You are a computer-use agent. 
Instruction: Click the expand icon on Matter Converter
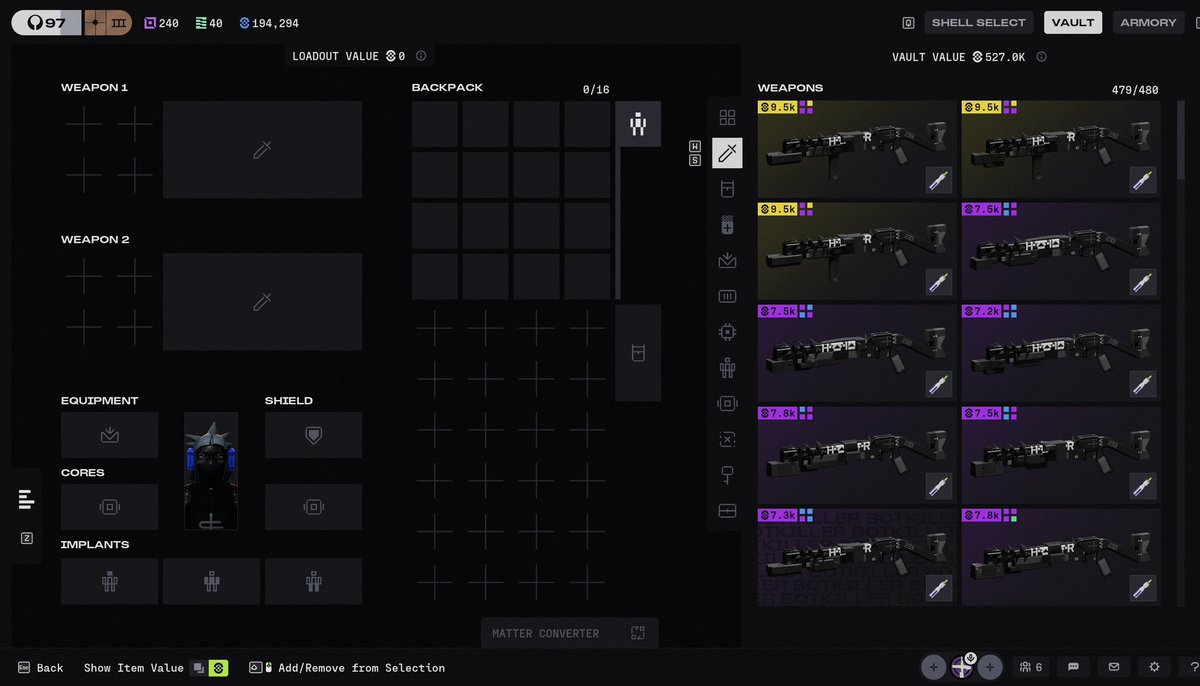[x=638, y=633]
